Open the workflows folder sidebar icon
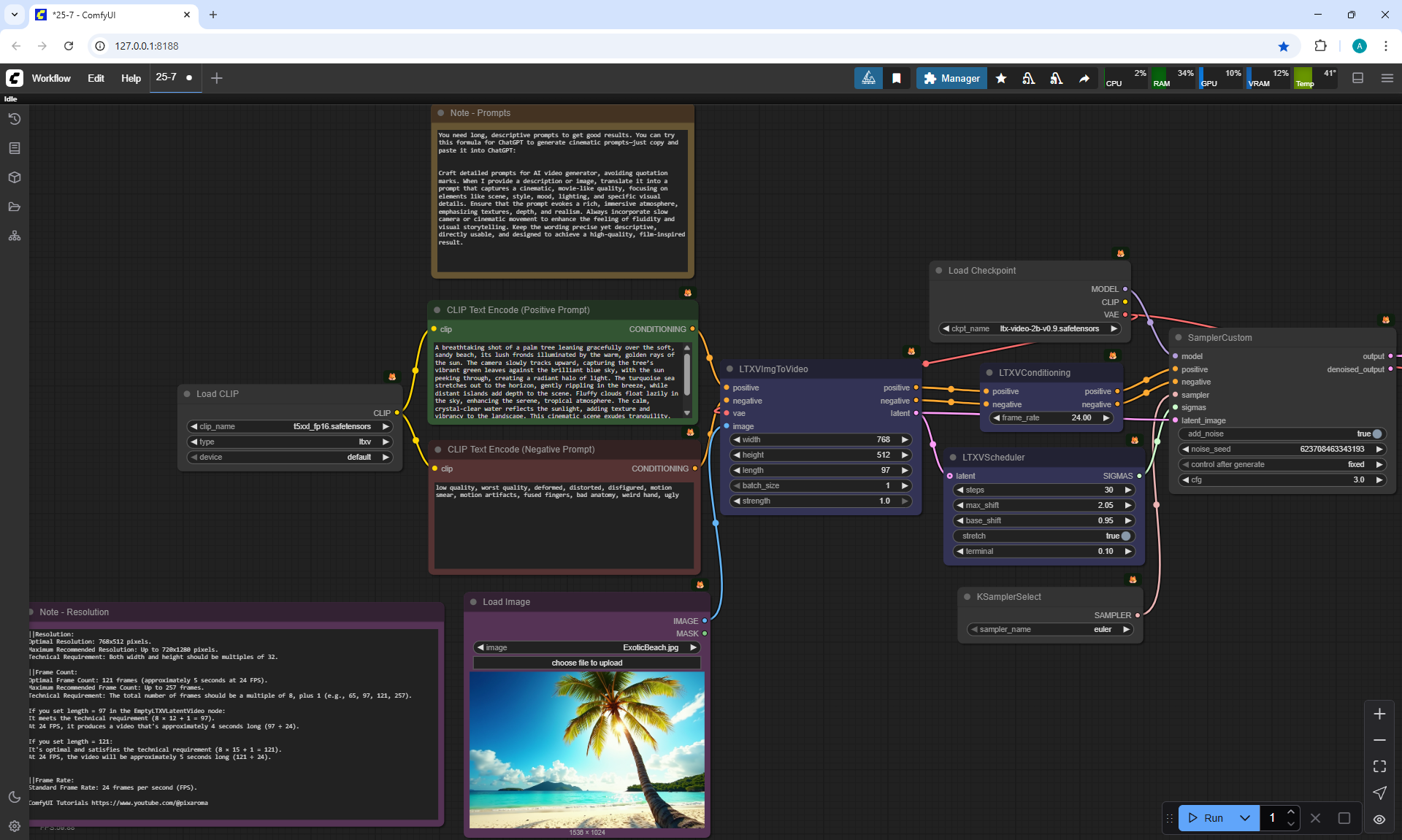1402x840 pixels. (14, 207)
